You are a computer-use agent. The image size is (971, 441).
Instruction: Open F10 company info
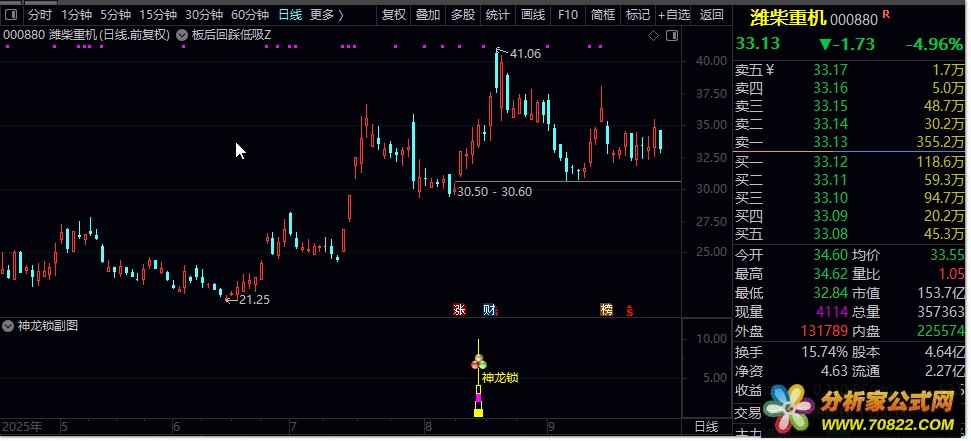click(567, 15)
